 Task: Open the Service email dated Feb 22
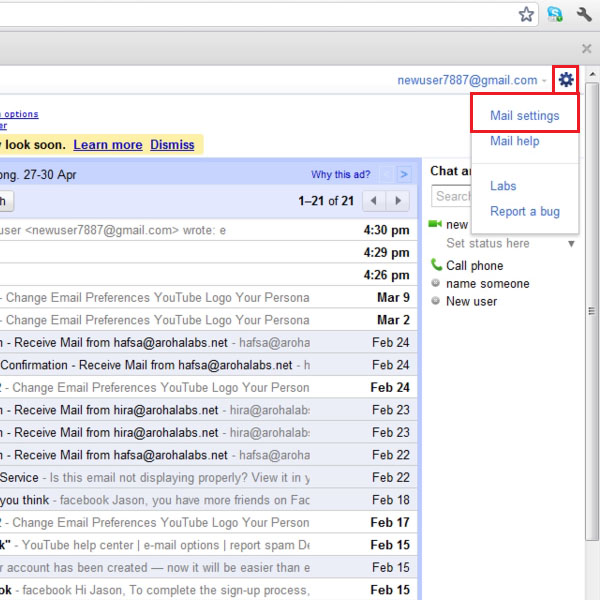click(209, 478)
